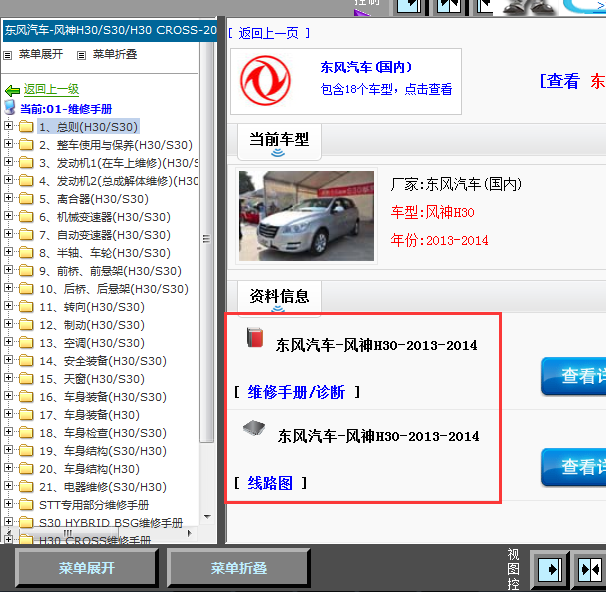Open 线路图 link
The height and width of the screenshot is (592, 606).
pyautogui.click(x=270, y=483)
